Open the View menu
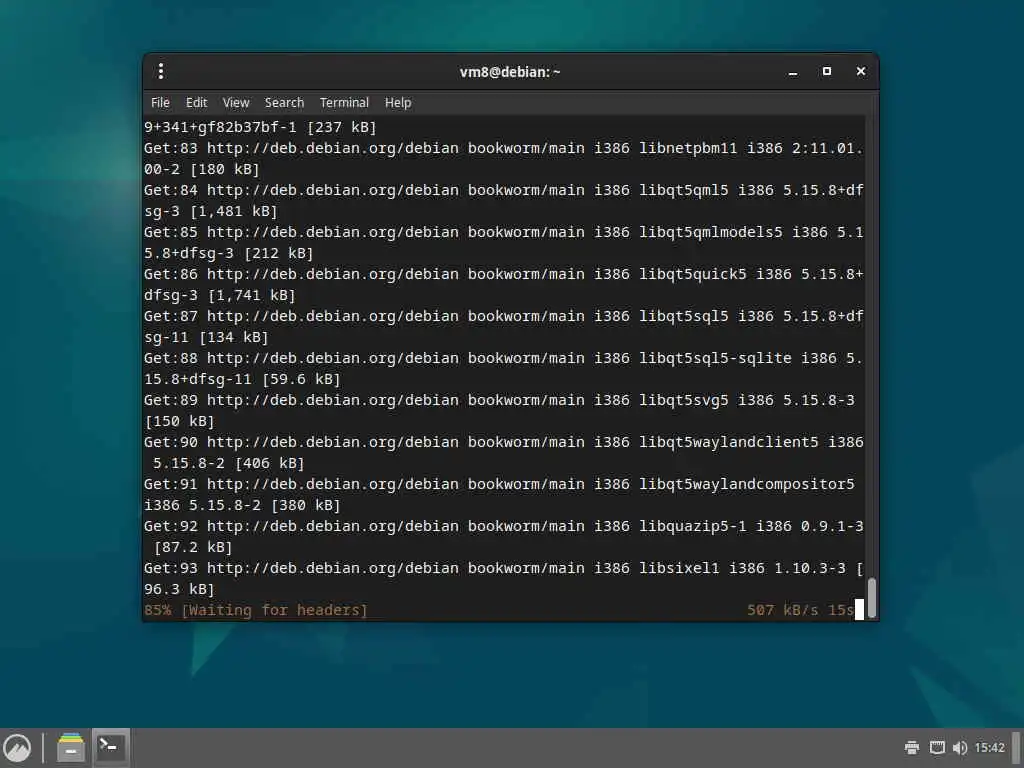Screen dimensions: 1024x768 (236, 103)
